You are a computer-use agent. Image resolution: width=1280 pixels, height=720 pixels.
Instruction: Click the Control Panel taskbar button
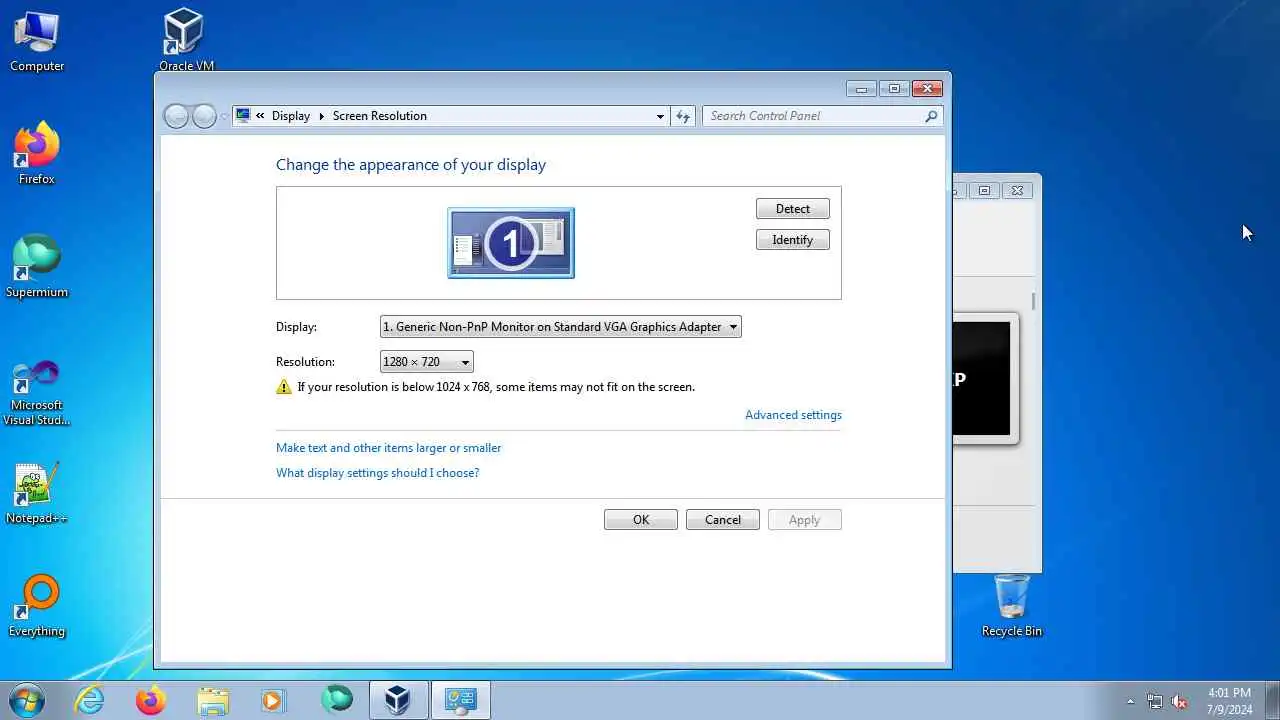tap(461, 700)
